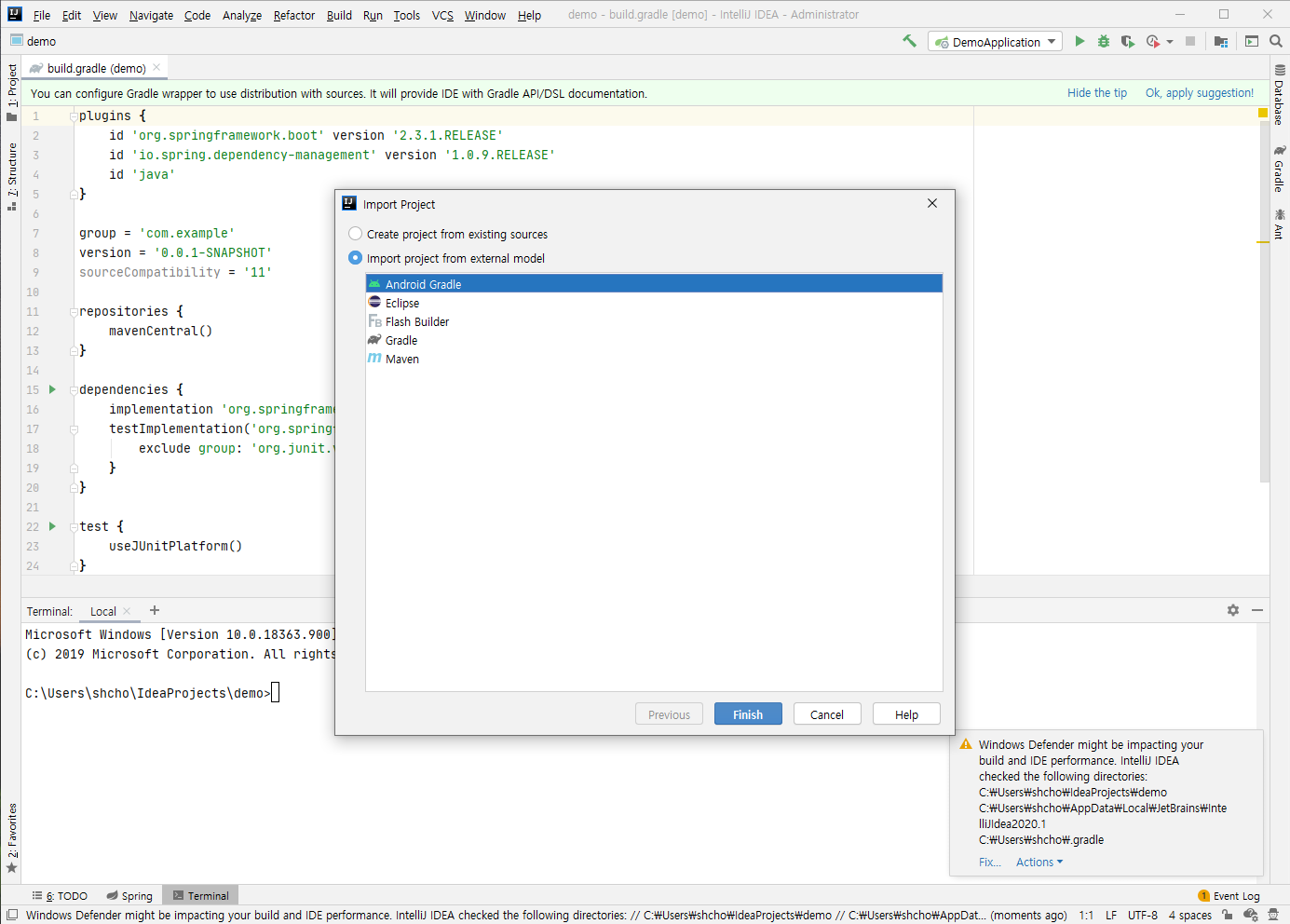Collapse the dependencies block fold marker
The image size is (1290, 924).
[x=74, y=390]
